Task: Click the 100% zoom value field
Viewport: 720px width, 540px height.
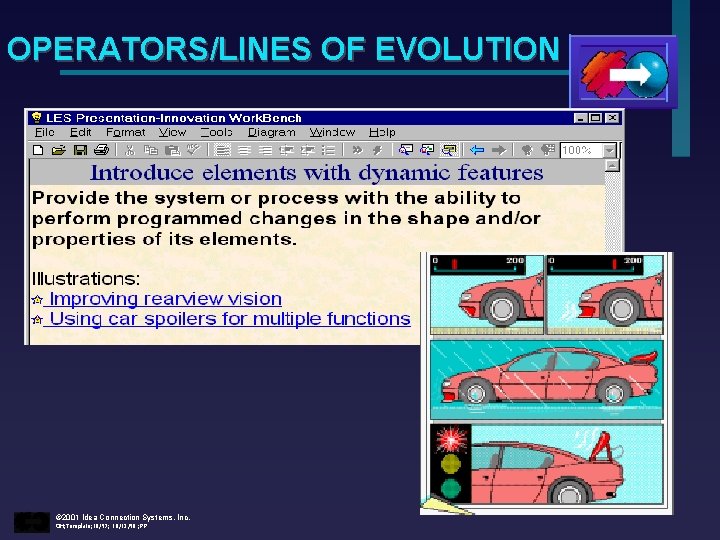Action: click(582, 150)
